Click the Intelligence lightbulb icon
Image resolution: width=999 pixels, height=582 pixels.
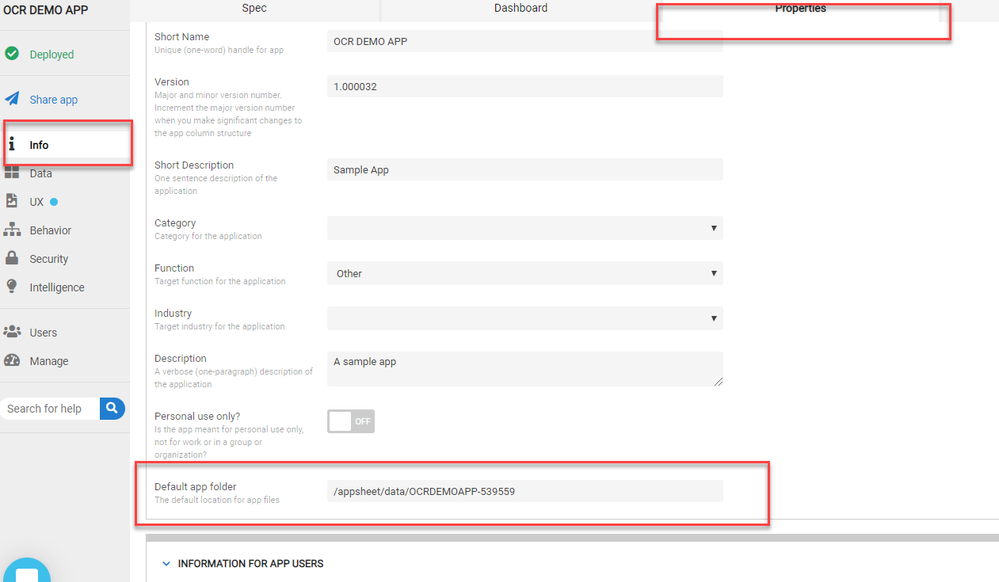11,286
